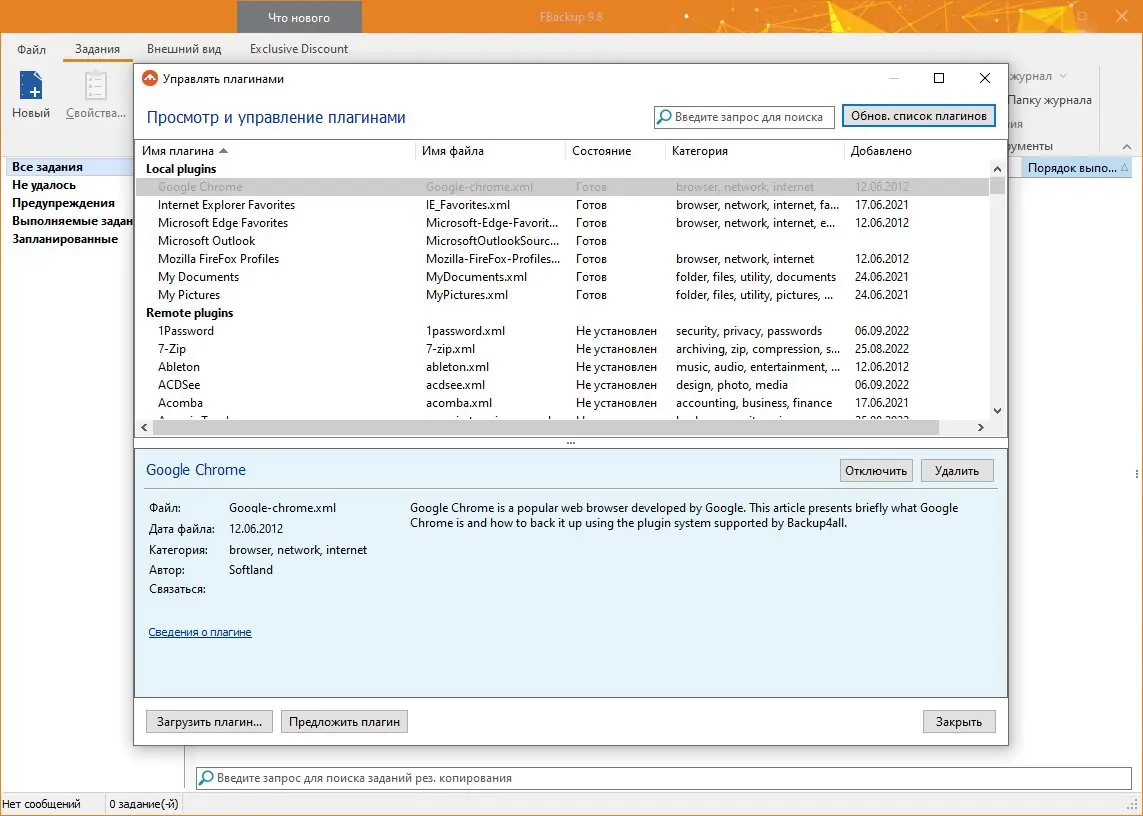Click the splitter dots between the list and details
This screenshot has height=816, width=1143.
(571, 443)
